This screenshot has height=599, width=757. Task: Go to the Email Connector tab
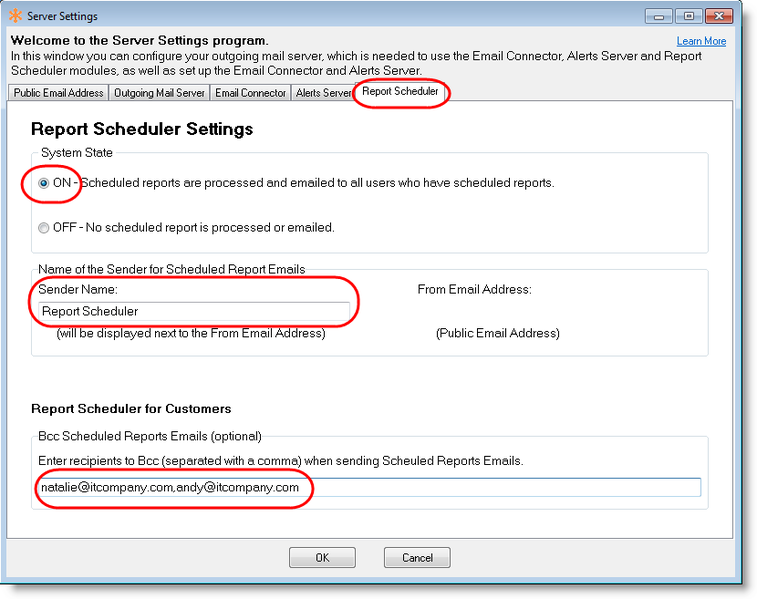250,93
